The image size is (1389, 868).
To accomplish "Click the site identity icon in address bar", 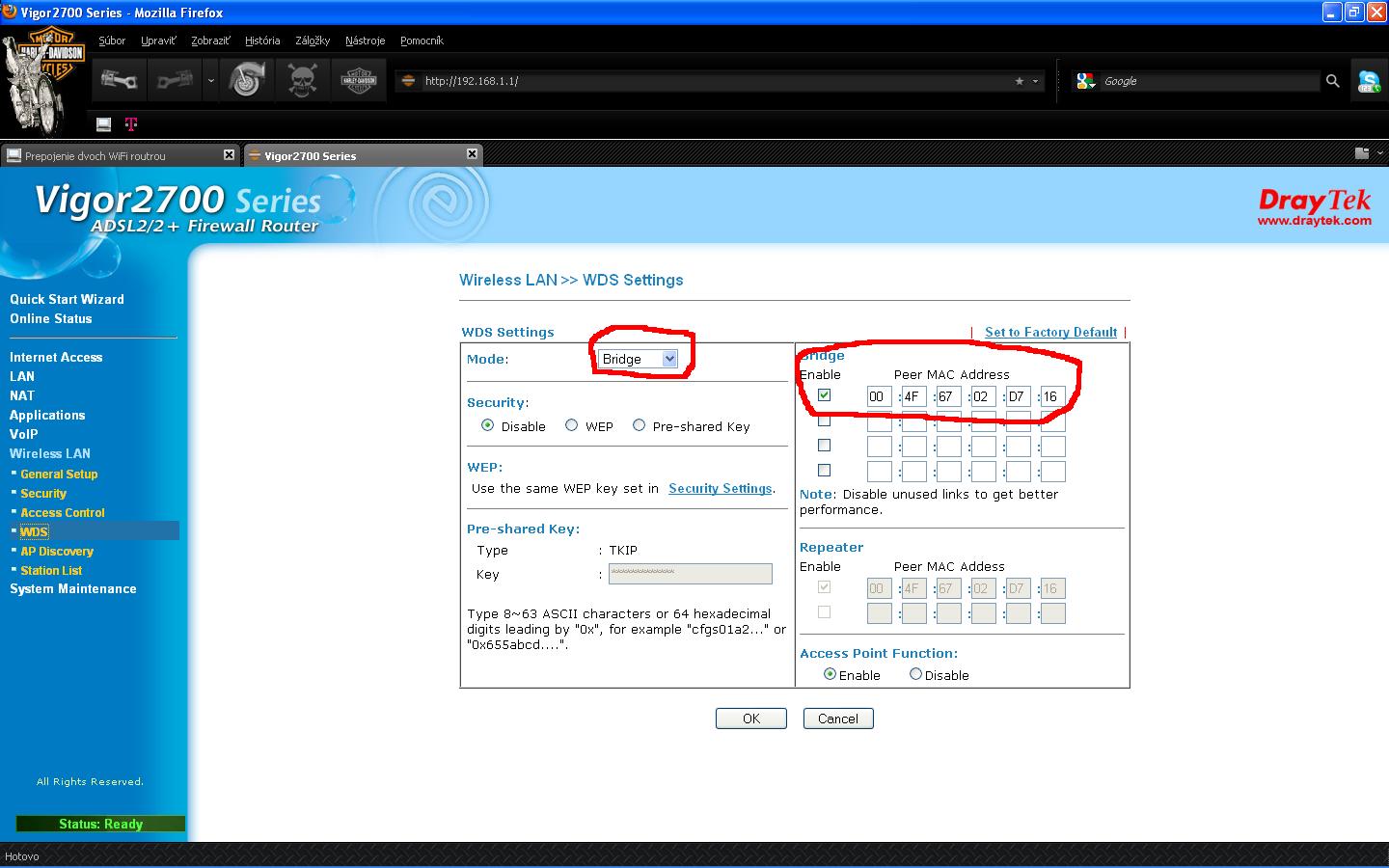I will point(408,81).
